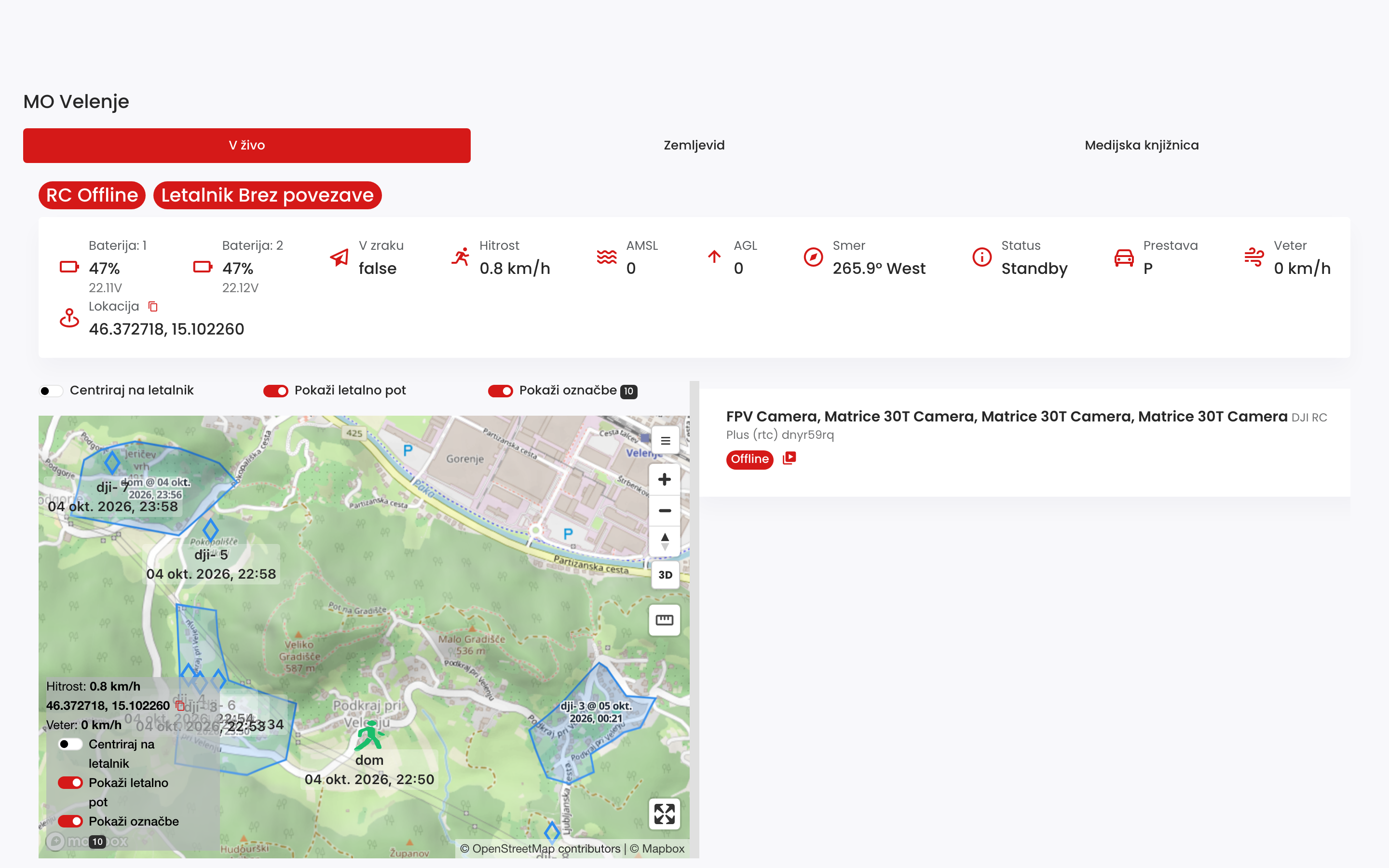This screenshot has height=868, width=1389.
Task: Open the Medijska knjižnica tab
Action: (1142, 145)
